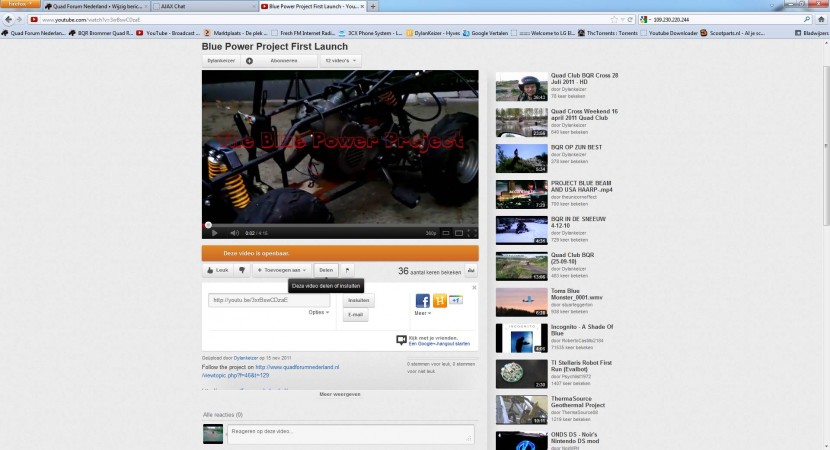Flag this video as inappropriate
This screenshot has width=830, height=450.
(x=347, y=270)
